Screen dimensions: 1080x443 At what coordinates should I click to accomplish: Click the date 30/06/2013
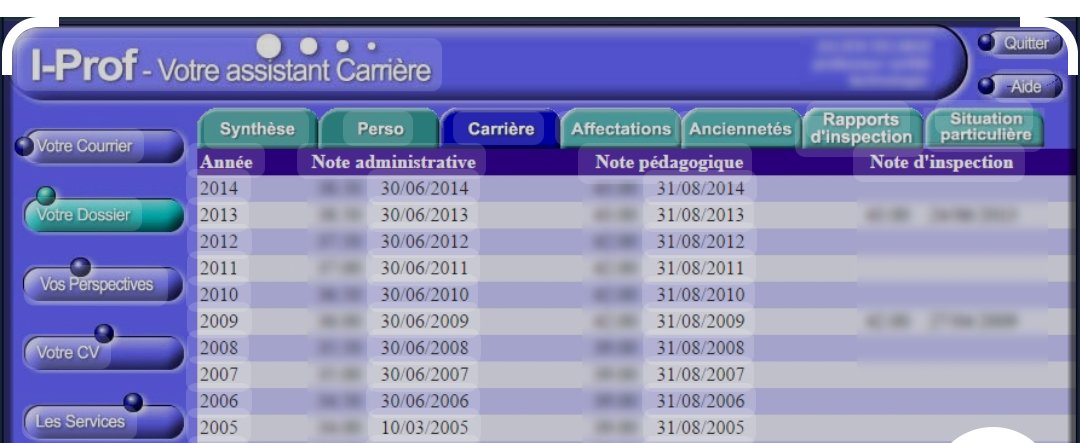(x=424, y=215)
